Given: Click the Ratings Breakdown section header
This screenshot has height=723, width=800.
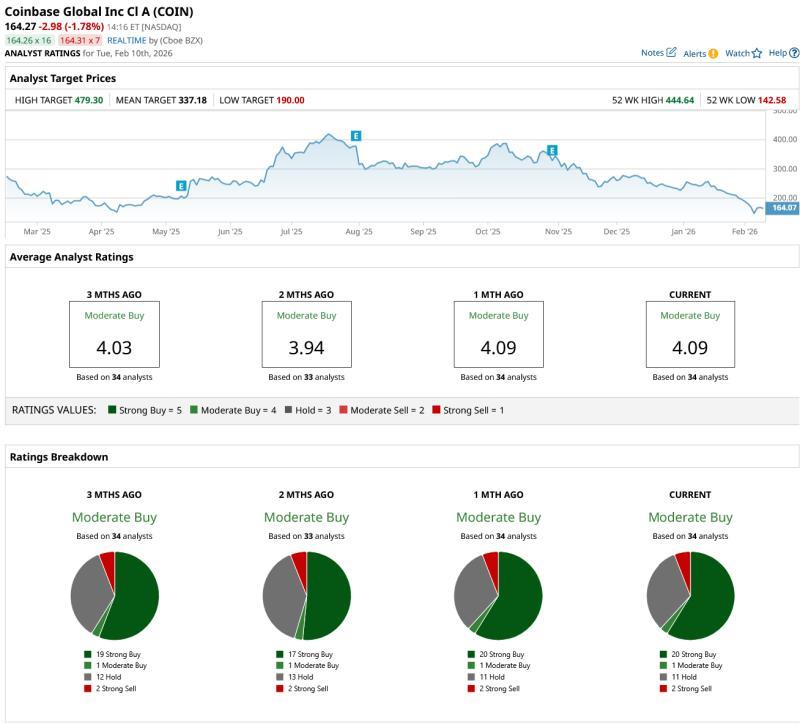Looking at the screenshot, I should 58,457.
